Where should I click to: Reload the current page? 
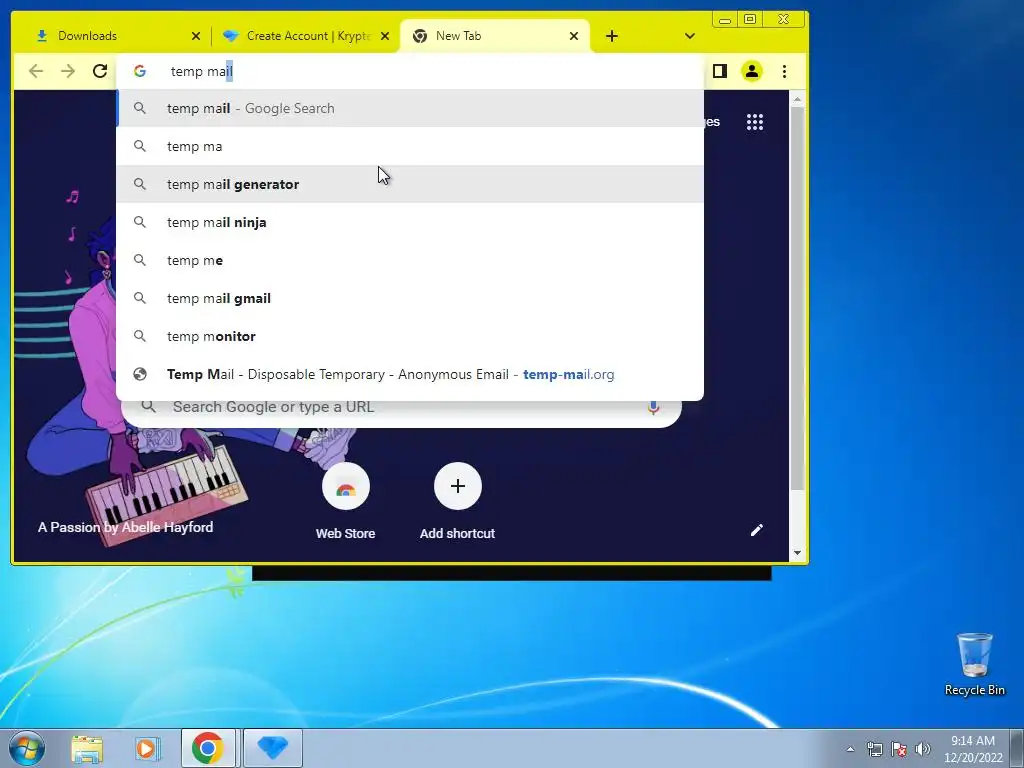tap(100, 71)
